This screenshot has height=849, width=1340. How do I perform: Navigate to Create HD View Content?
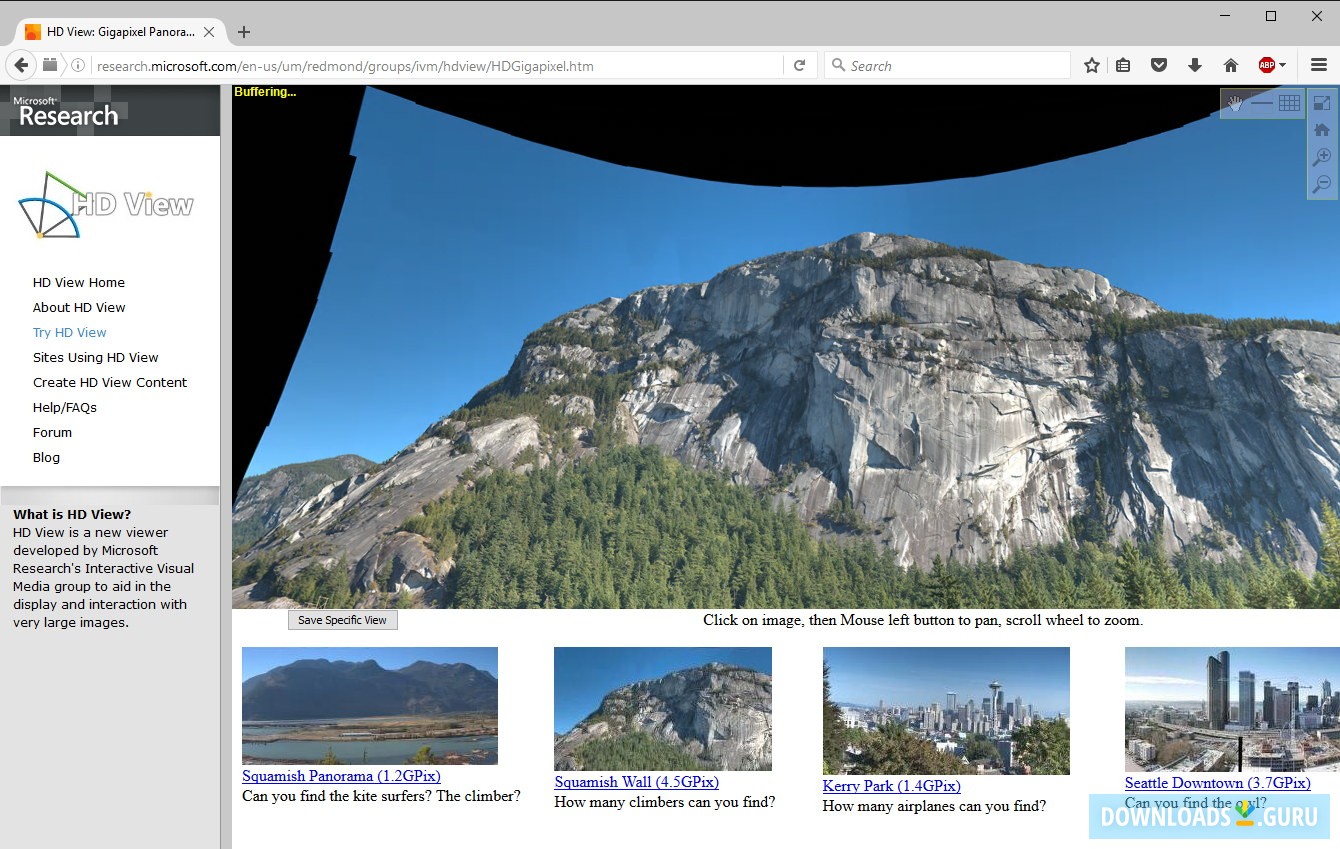tap(110, 383)
